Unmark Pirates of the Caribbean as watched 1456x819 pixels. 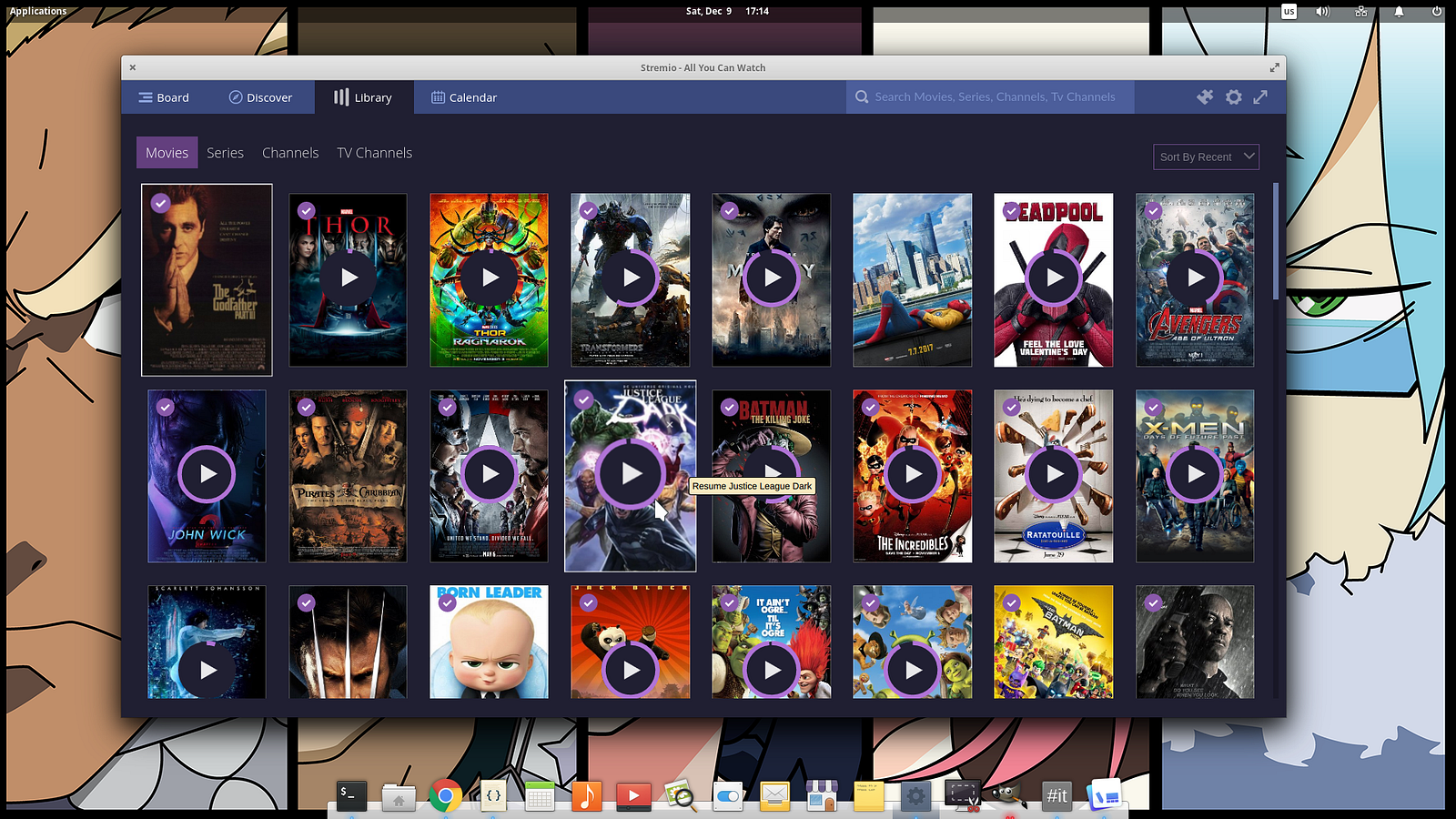[307, 407]
